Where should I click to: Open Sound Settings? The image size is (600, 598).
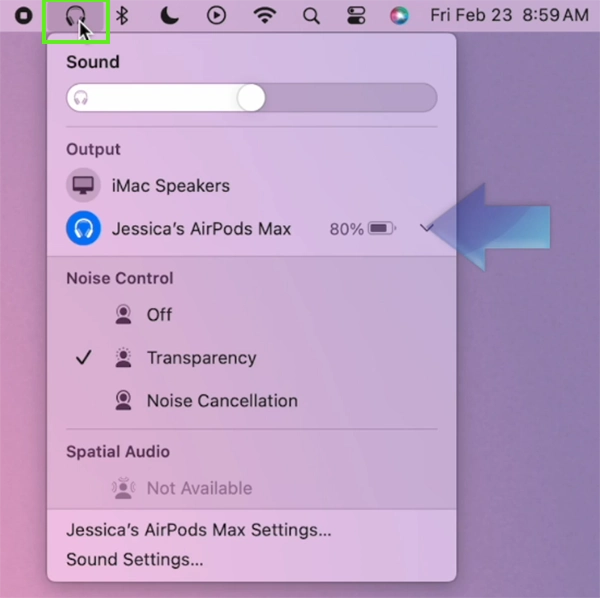coord(135,560)
